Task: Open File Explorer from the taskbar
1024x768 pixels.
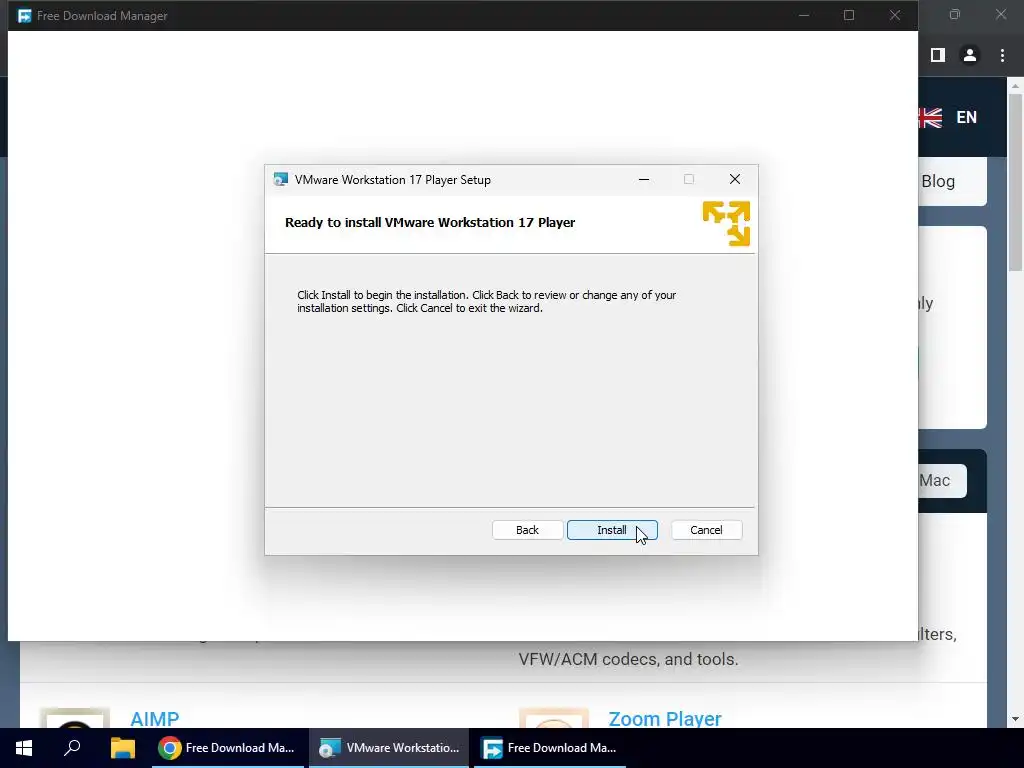Action: pos(122,748)
